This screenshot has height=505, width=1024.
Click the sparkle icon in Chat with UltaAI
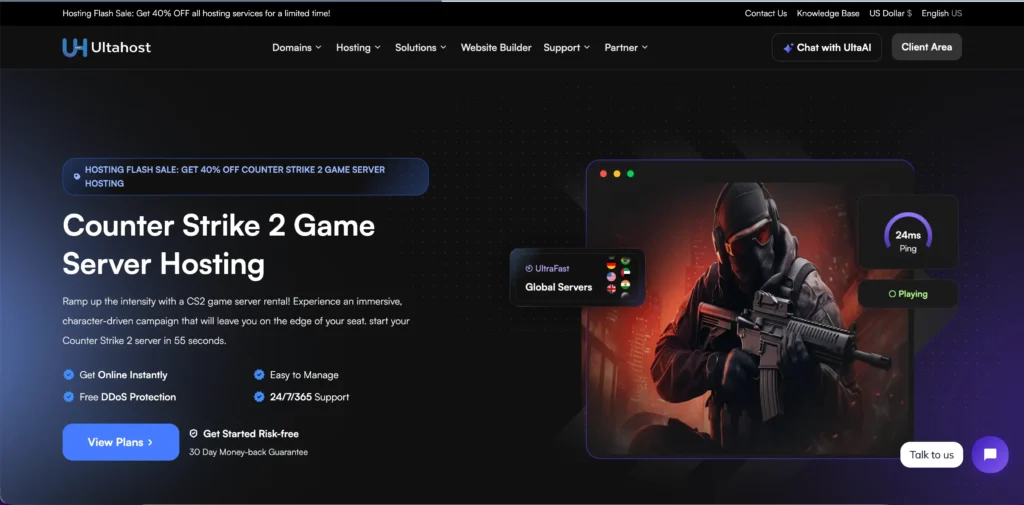pyautogui.click(x=788, y=48)
